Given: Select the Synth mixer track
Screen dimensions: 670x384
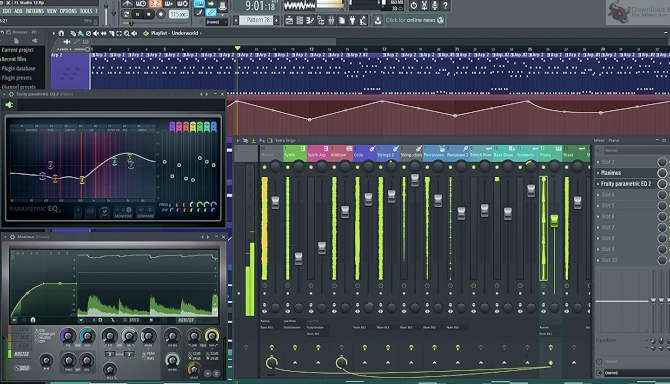Looking at the screenshot, I should (x=295, y=153).
